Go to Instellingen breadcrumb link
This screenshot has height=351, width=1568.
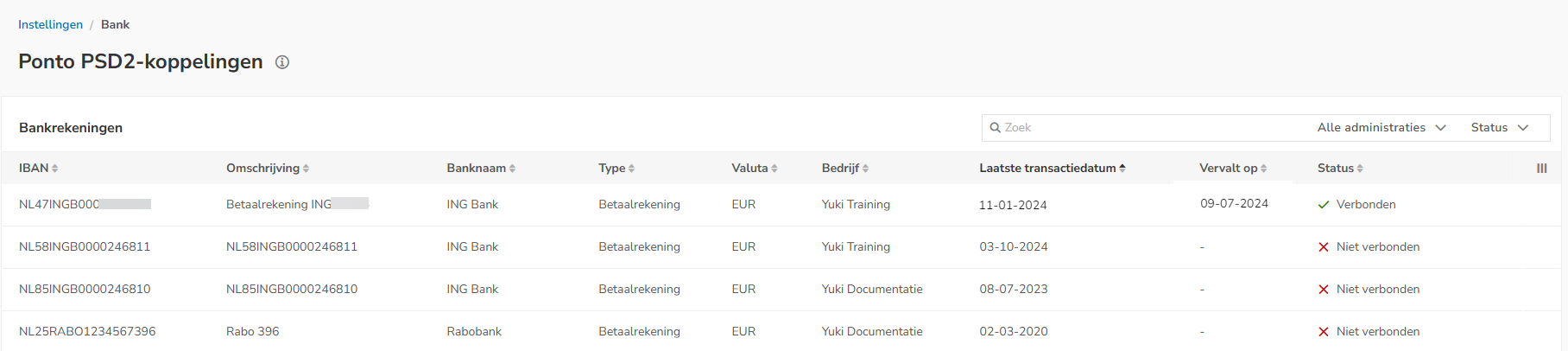(x=50, y=24)
